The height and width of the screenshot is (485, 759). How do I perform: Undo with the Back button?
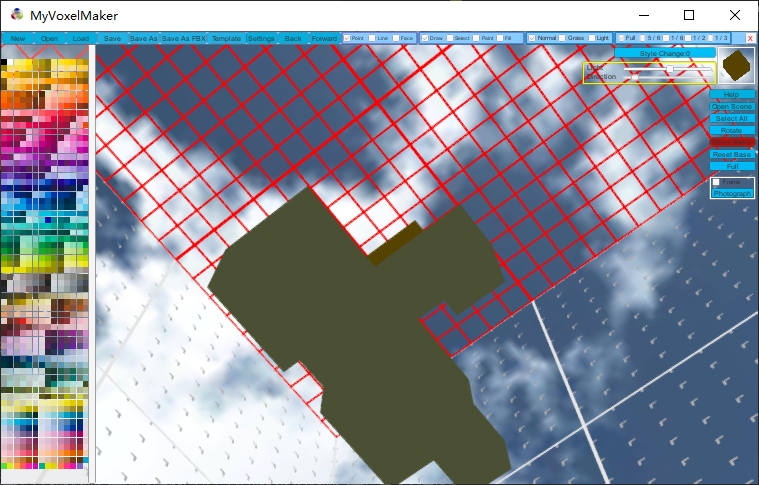[293, 38]
